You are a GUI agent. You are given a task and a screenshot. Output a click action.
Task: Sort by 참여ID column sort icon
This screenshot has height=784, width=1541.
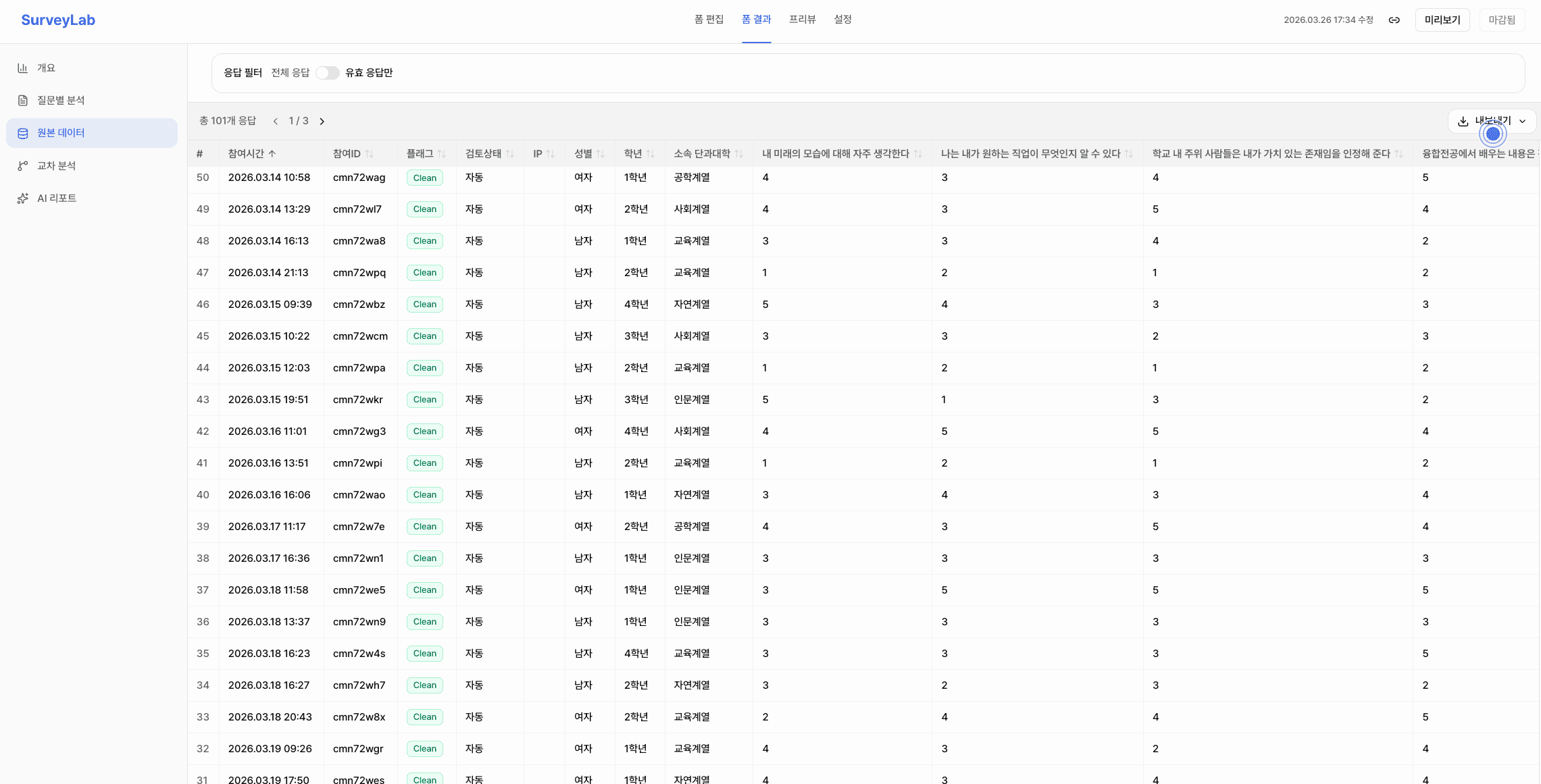(369, 154)
